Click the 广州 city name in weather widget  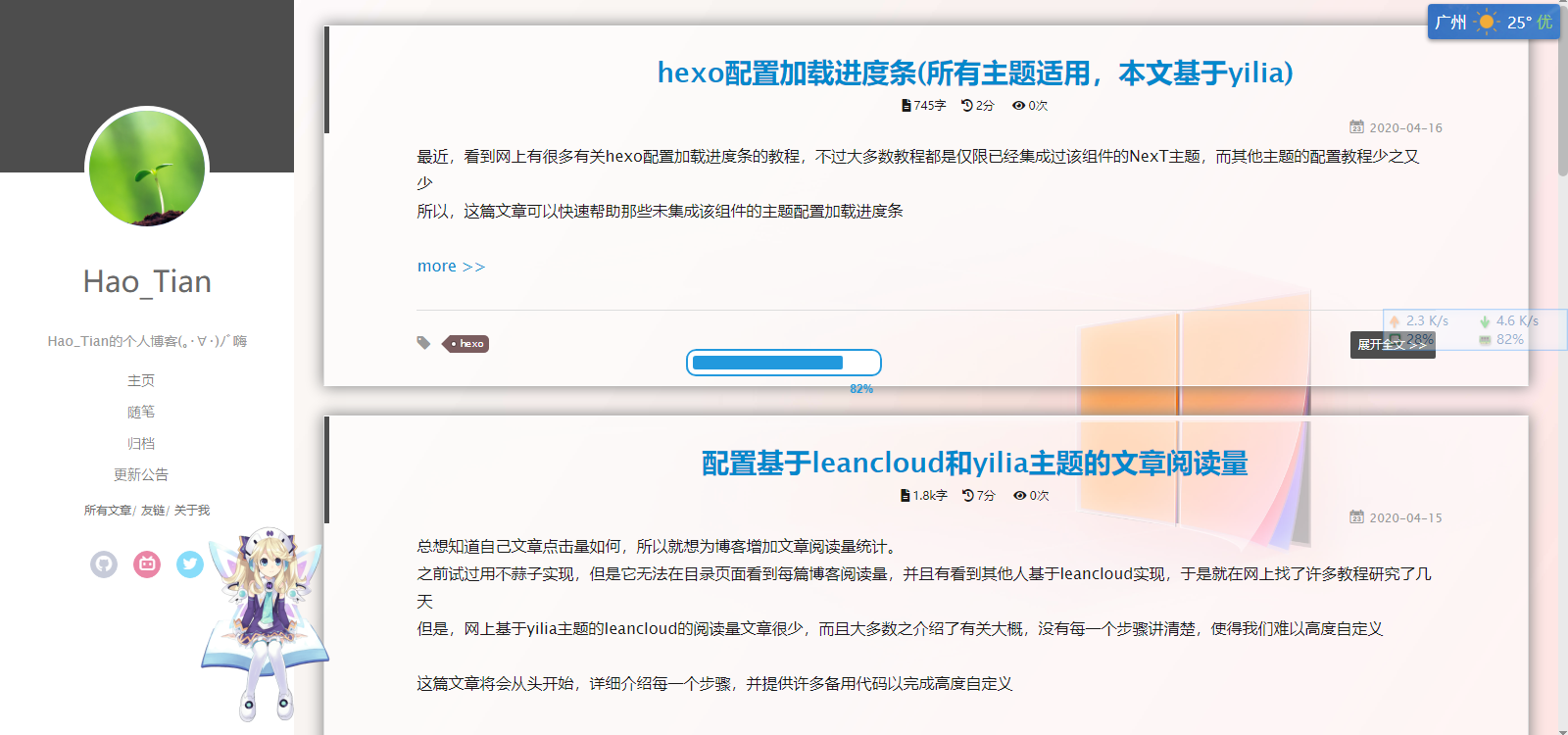1450,22
